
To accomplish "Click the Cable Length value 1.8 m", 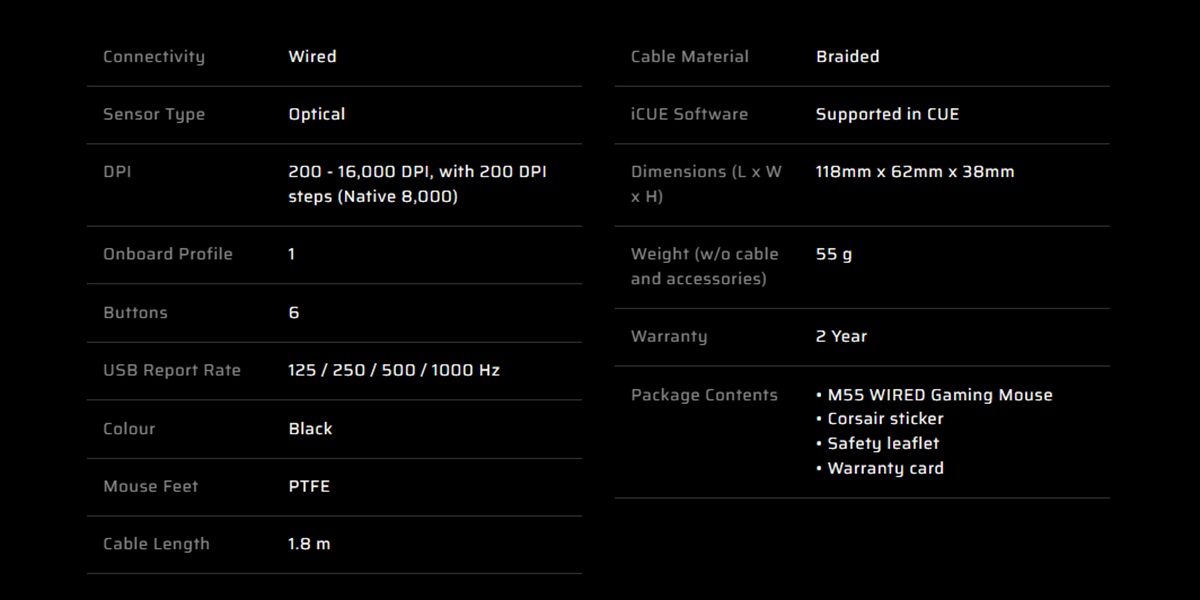I will pyautogui.click(x=309, y=545).
